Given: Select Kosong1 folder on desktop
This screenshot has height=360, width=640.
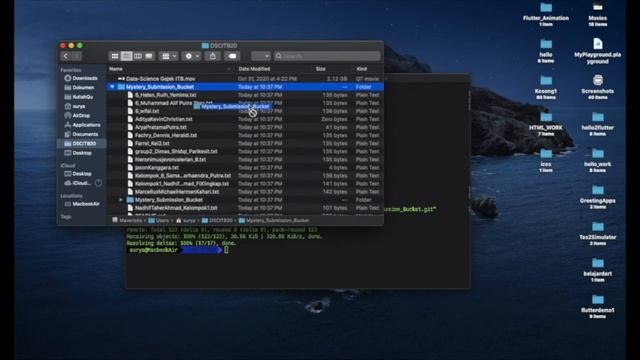Looking at the screenshot, I should (546, 87).
